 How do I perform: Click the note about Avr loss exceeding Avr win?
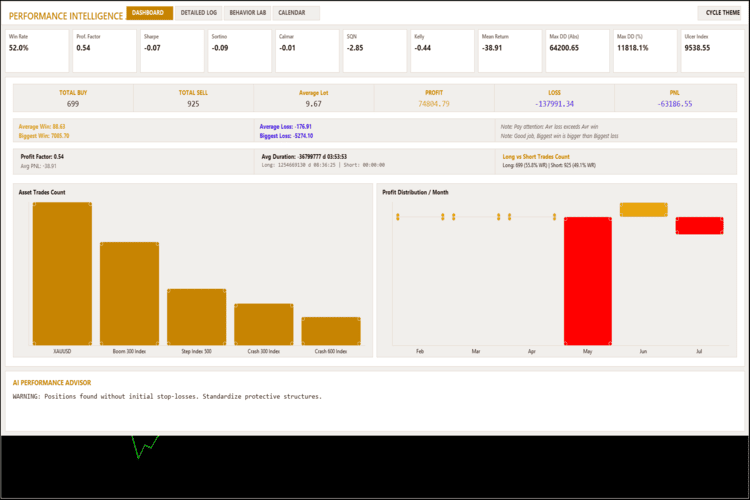pos(549,127)
